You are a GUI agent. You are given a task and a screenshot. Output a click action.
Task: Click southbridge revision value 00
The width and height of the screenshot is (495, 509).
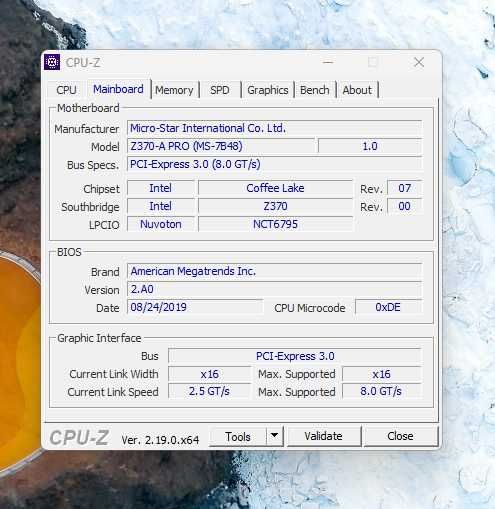coord(404,206)
